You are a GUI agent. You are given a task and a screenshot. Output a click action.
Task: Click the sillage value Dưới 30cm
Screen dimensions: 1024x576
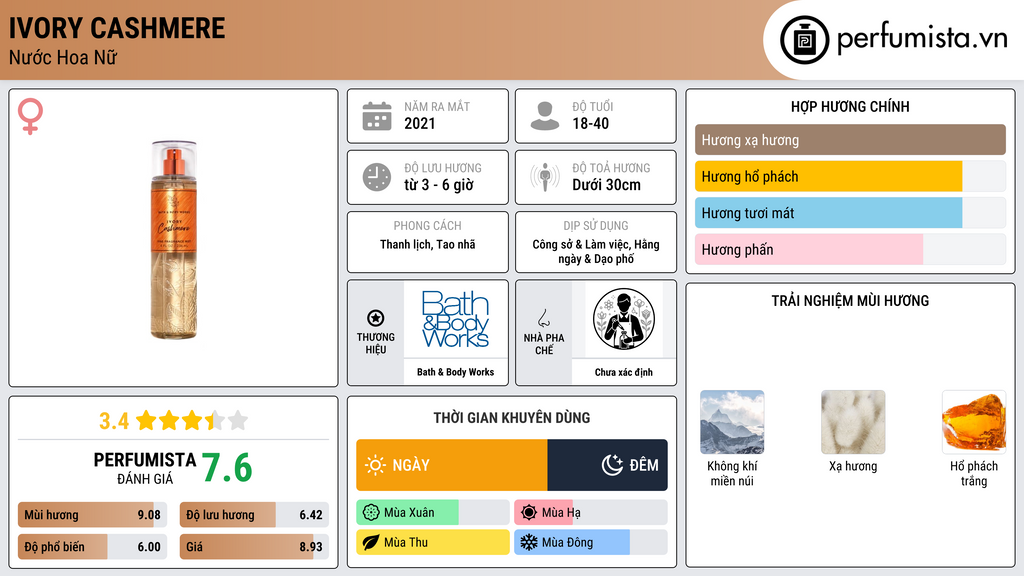606,185
